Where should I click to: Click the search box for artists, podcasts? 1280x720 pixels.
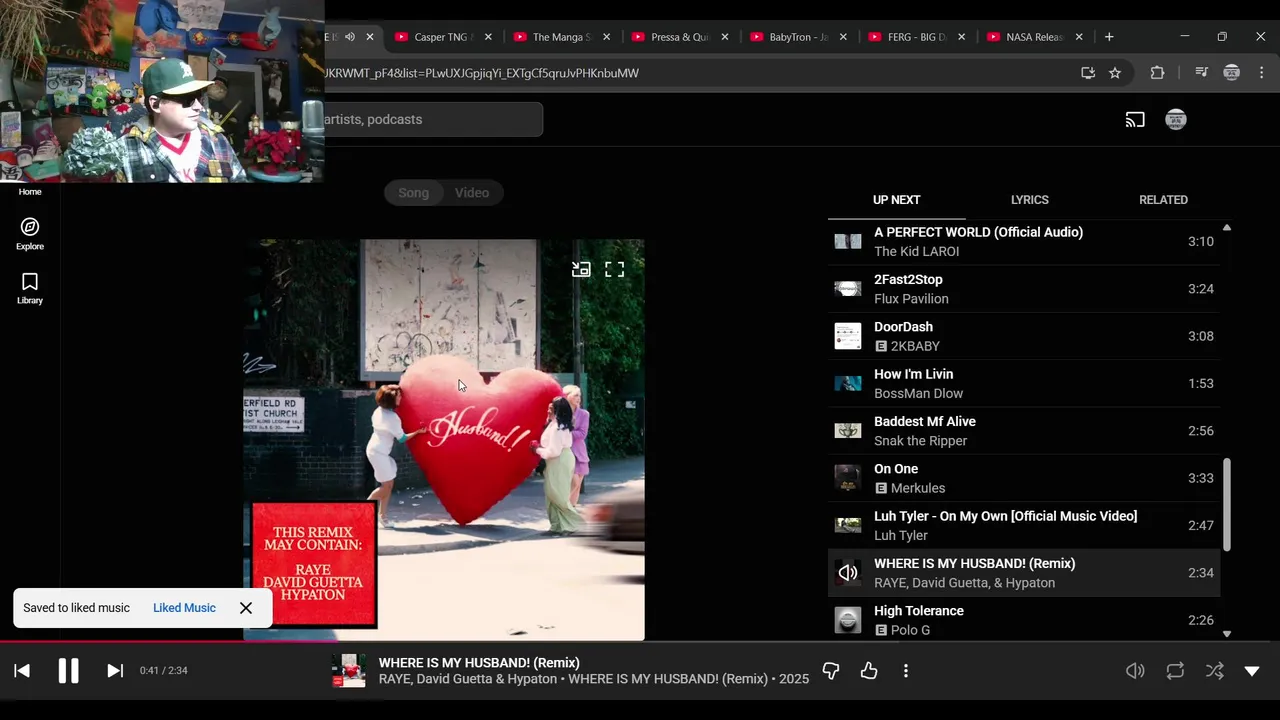point(433,120)
